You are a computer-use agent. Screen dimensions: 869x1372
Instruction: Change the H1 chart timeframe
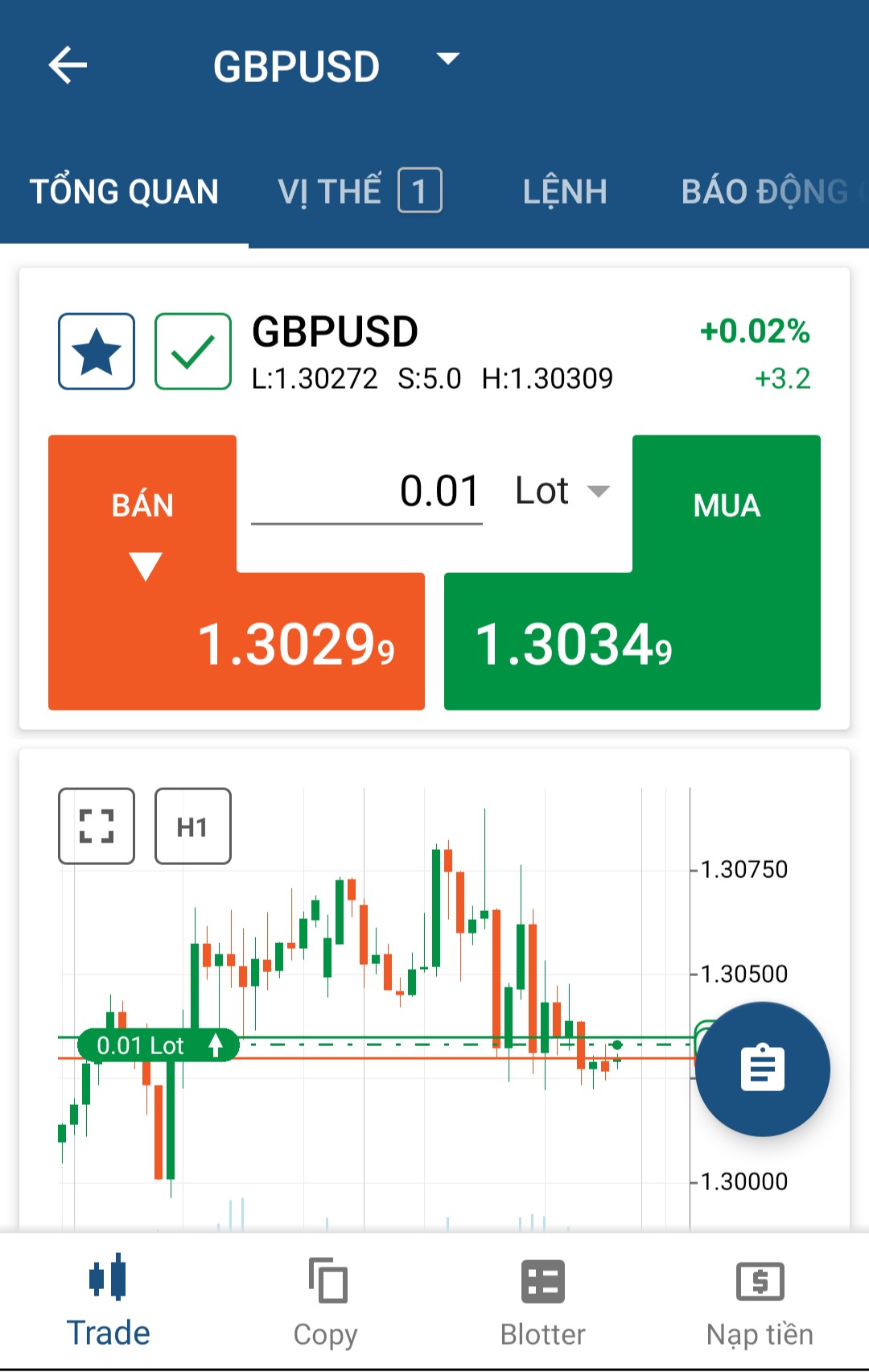[x=193, y=826]
